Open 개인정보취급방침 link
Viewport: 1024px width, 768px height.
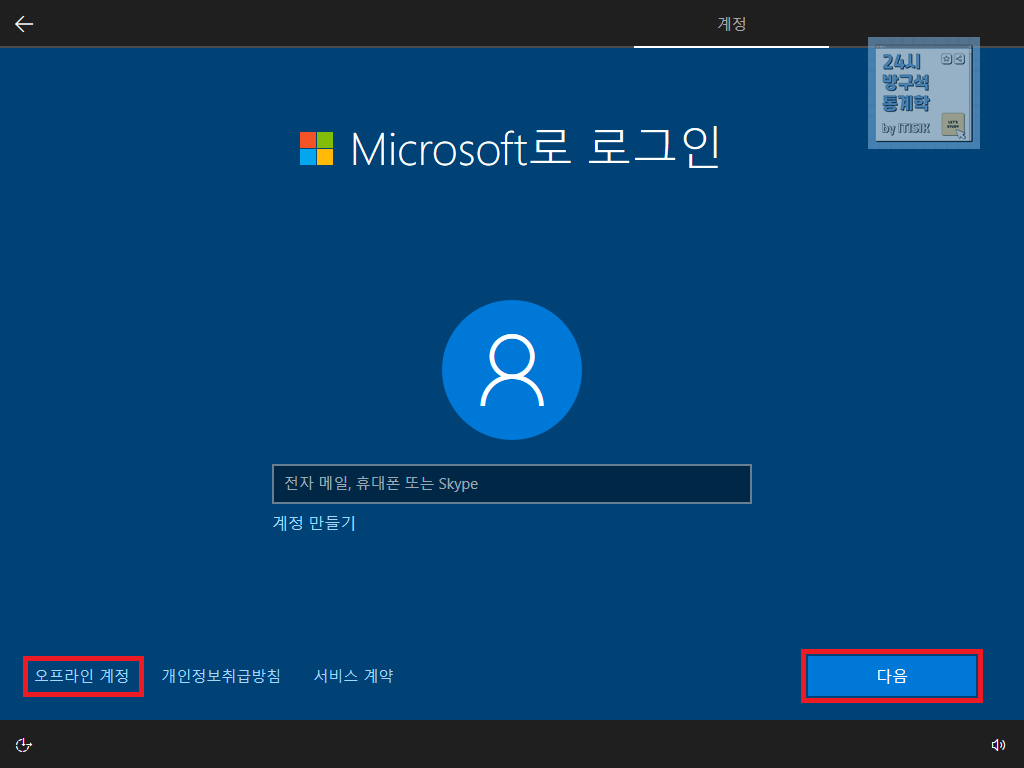coord(221,676)
